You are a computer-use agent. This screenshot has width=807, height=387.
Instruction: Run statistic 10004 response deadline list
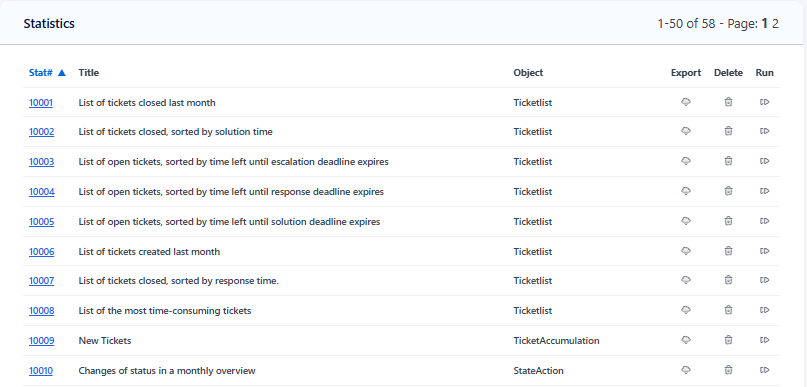click(764, 191)
